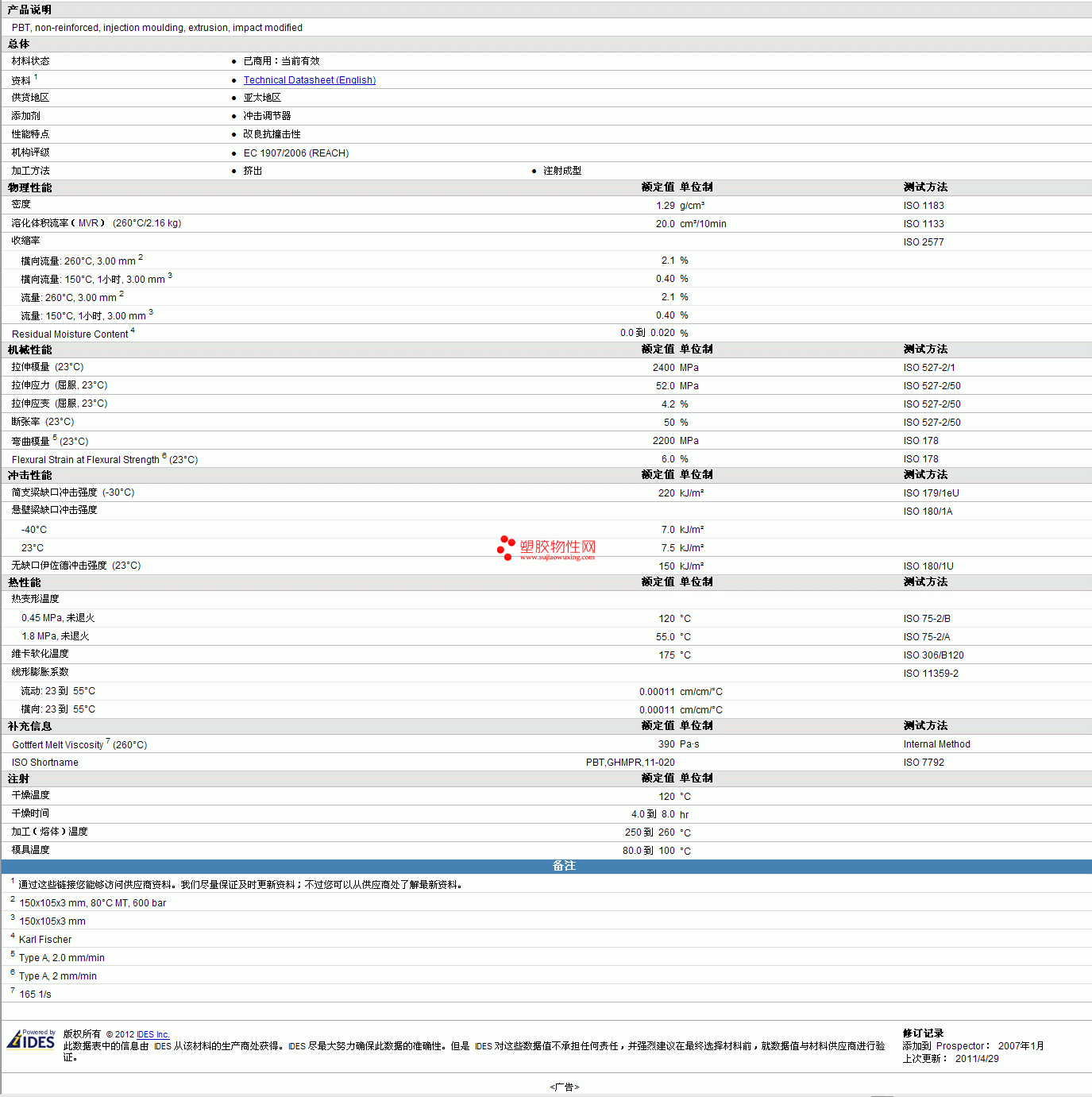Click the EC 1907/2006 (REACH) entry
The height and width of the screenshot is (1097, 1092).
[295, 153]
